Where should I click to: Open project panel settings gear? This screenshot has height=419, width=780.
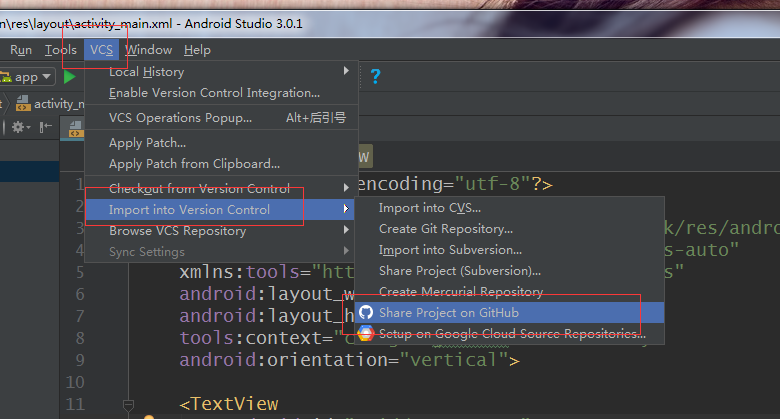click(20, 127)
